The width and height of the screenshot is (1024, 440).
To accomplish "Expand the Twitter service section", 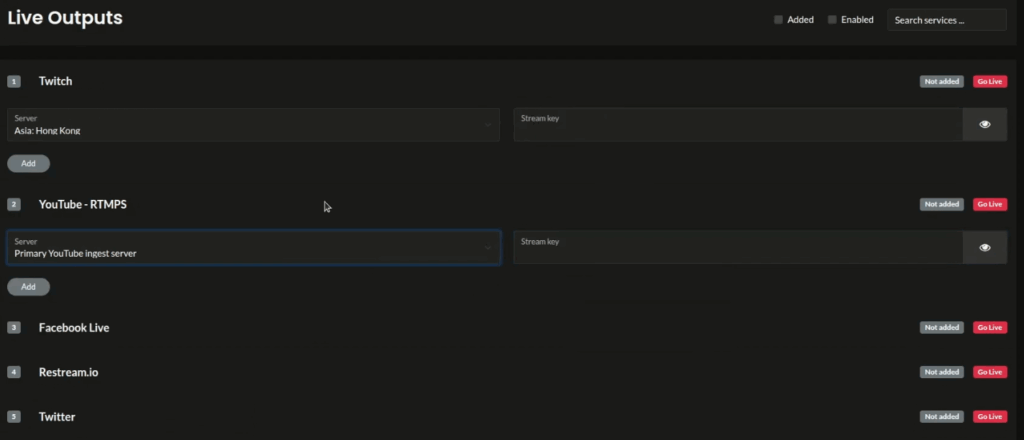I will [57, 416].
